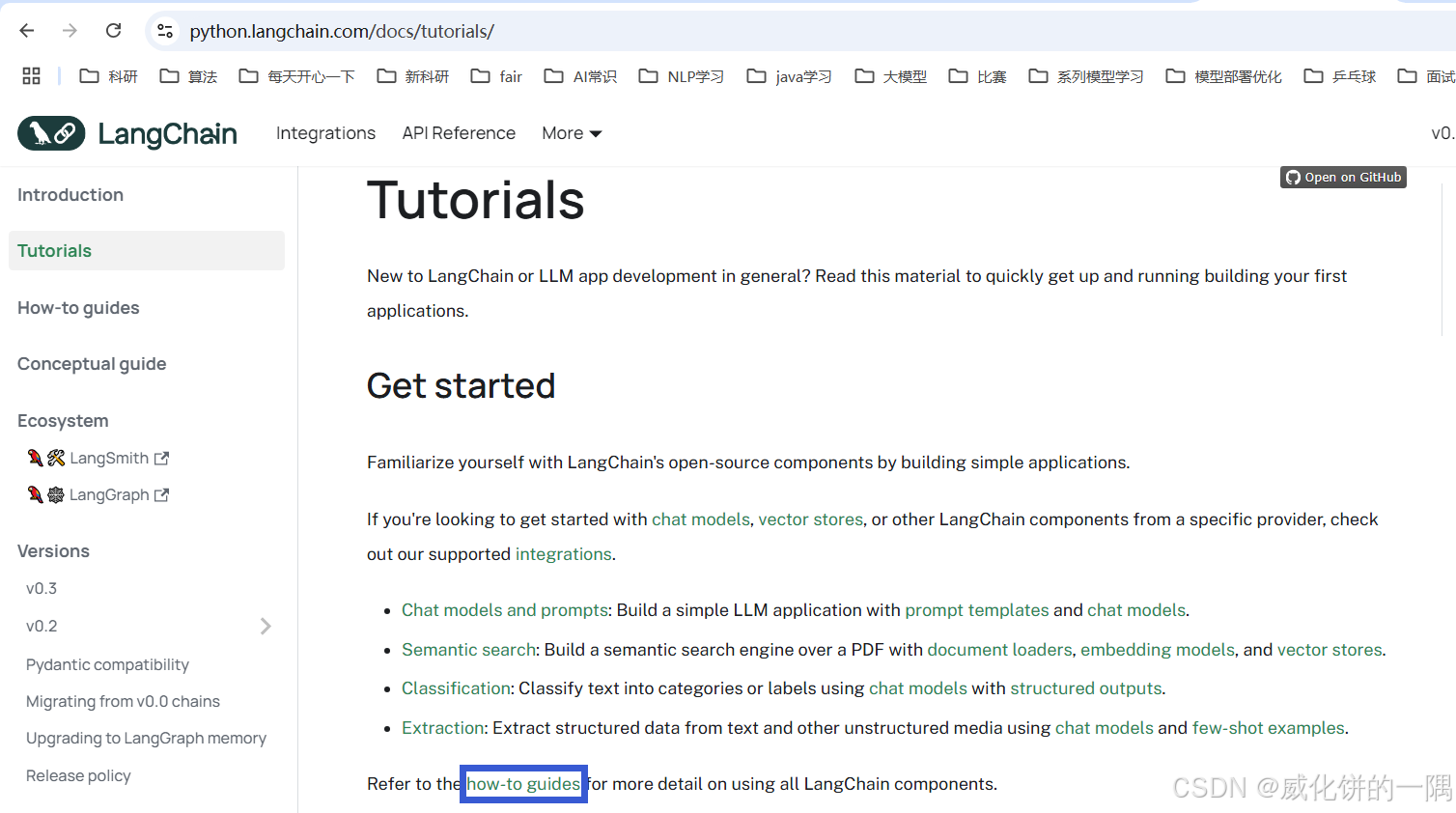Open the 模型部署优化 bookmark folder
Viewport: 1456px width, 813px height.
1224,76
